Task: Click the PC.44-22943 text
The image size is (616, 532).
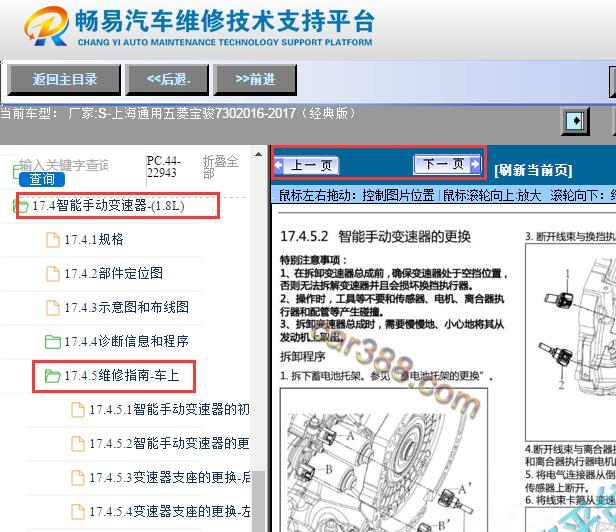Action: [163, 167]
